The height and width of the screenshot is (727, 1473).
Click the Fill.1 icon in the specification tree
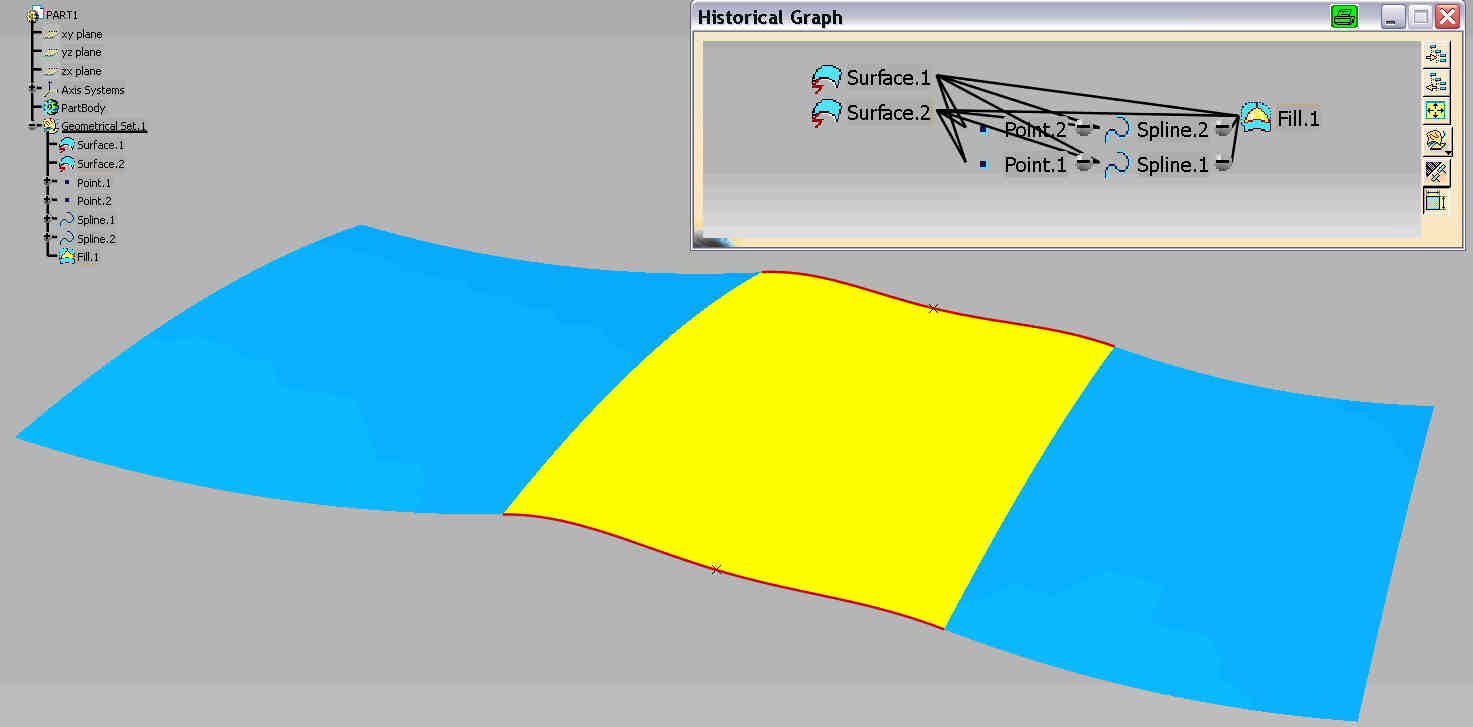67,257
